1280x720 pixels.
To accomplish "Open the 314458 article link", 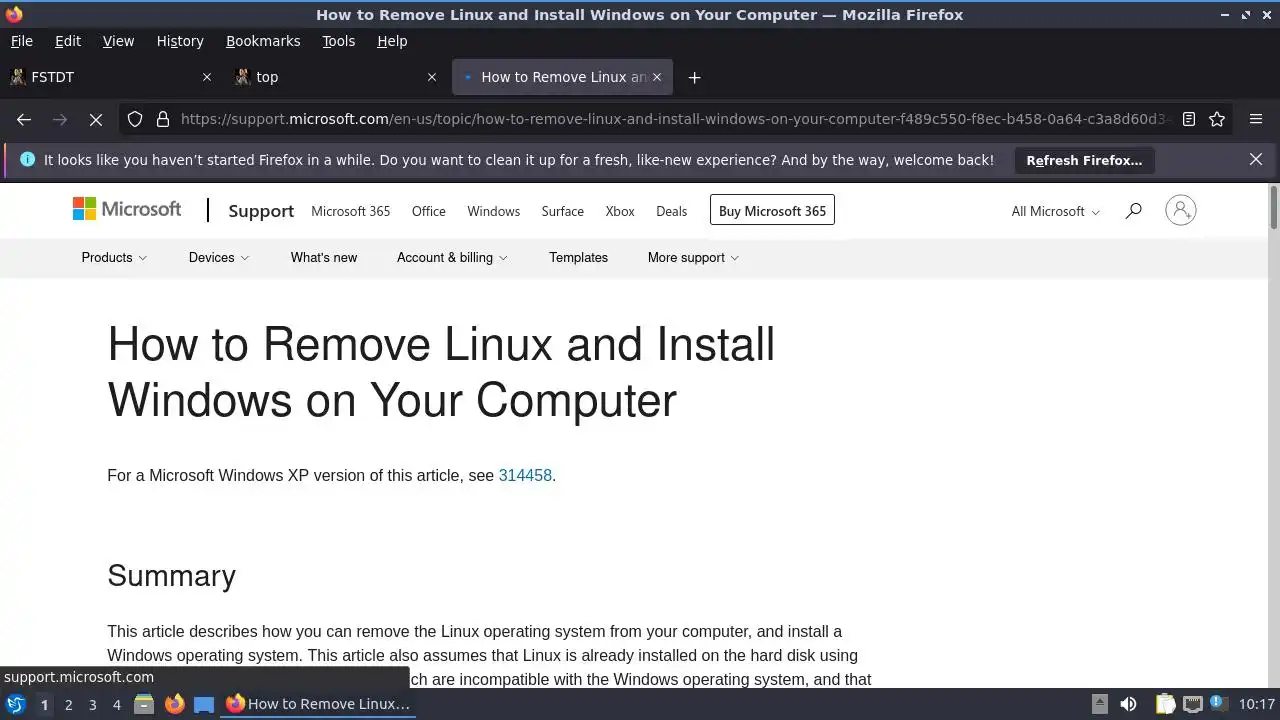I will pos(525,476).
